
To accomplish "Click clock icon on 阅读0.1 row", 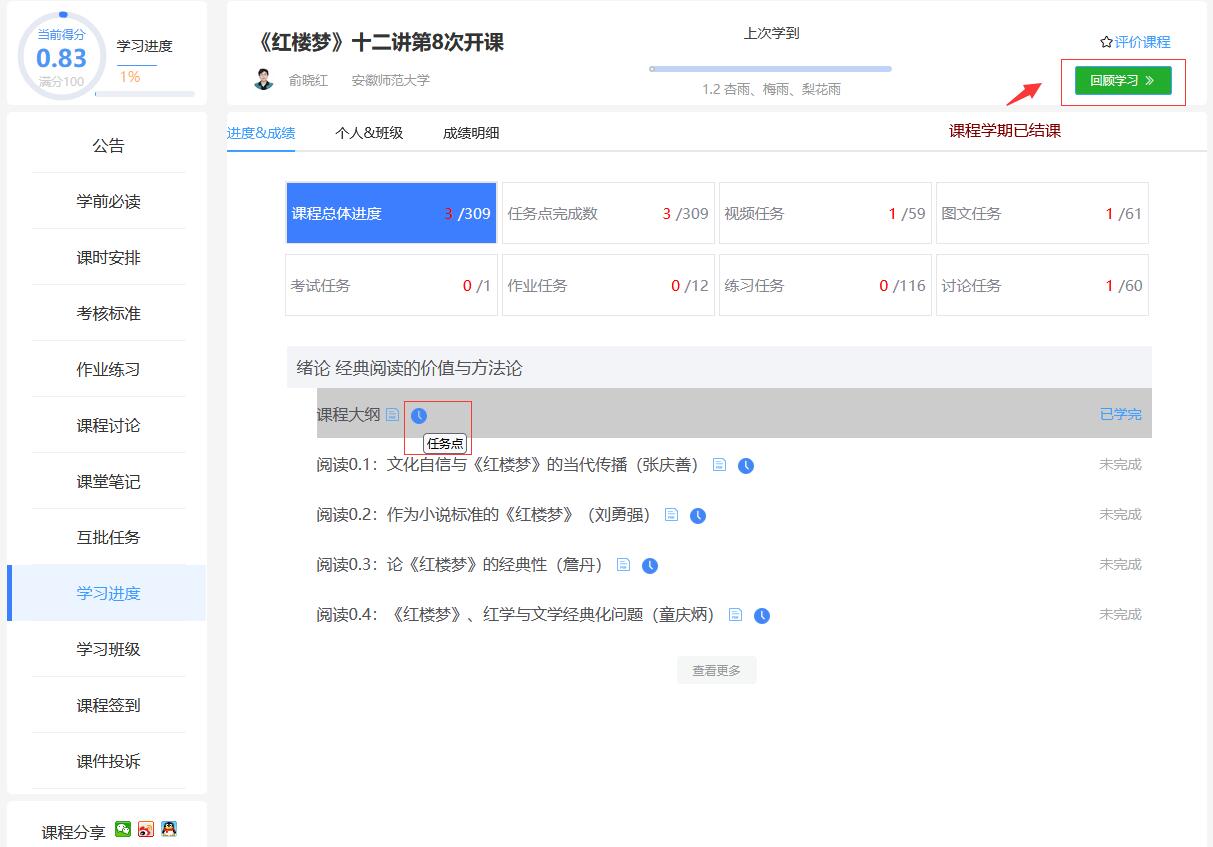I will pos(746,465).
